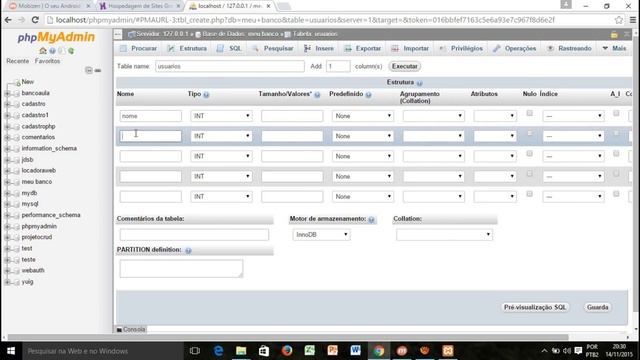Viewport: 640px width, 360px height.
Task: Click Executar button
Action: pyautogui.click(x=404, y=66)
